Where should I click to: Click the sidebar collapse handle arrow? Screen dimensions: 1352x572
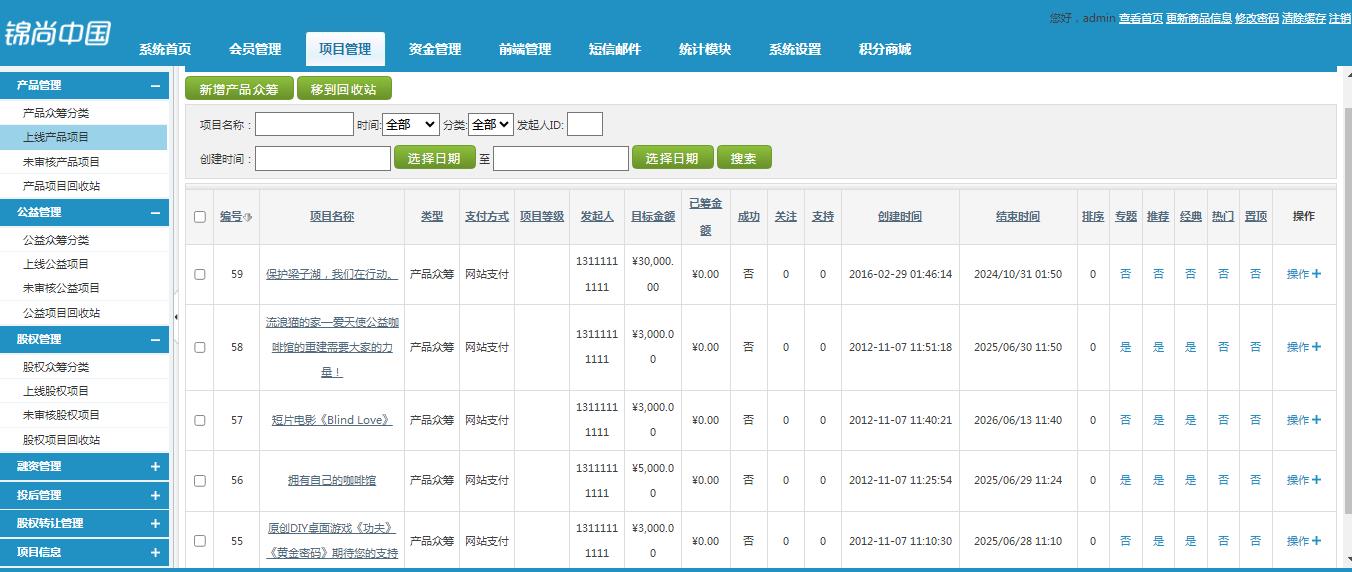click(x=176, y=317)
